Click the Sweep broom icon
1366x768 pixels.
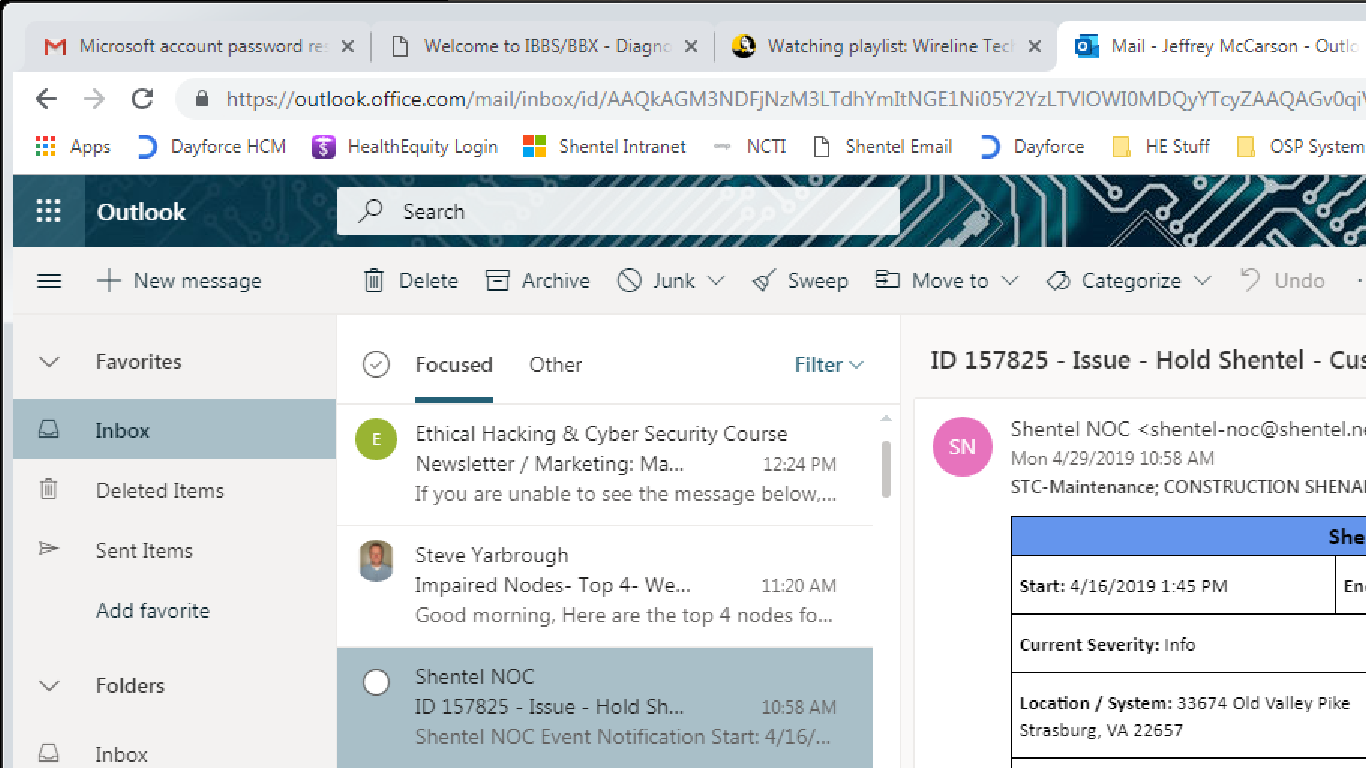[764, 281]
